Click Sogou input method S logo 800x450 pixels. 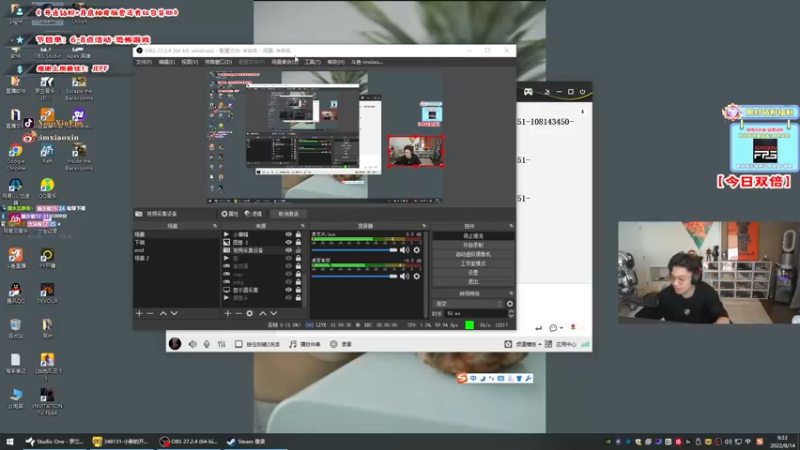click(462, 378)
